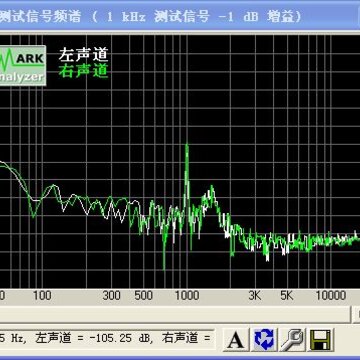Click the 500 frequency axis label
Viewport: 360px width, 360px height.
coord(143,295)
